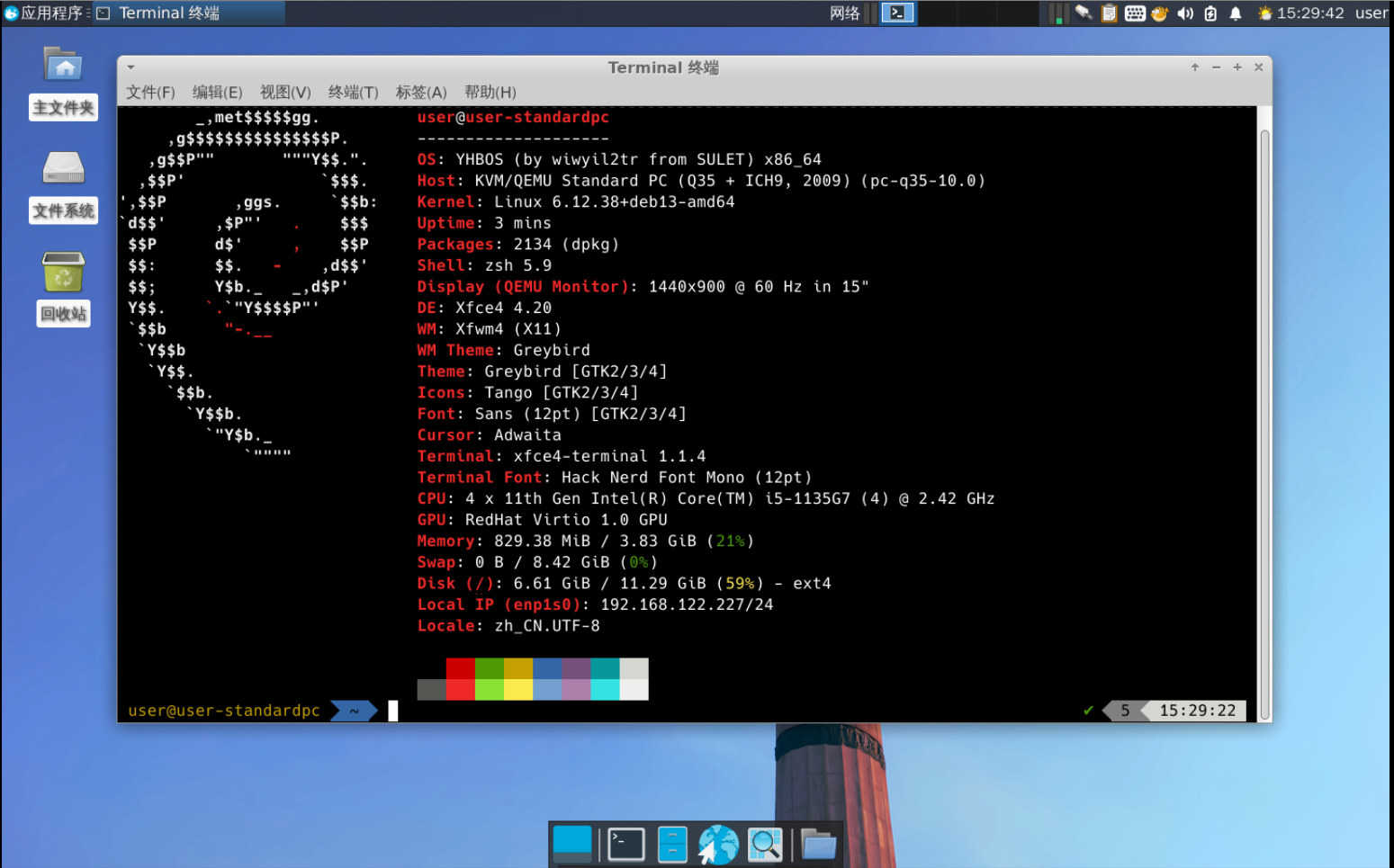
Task: Open the 帮助(H) menu
Action: coord(490,92)
